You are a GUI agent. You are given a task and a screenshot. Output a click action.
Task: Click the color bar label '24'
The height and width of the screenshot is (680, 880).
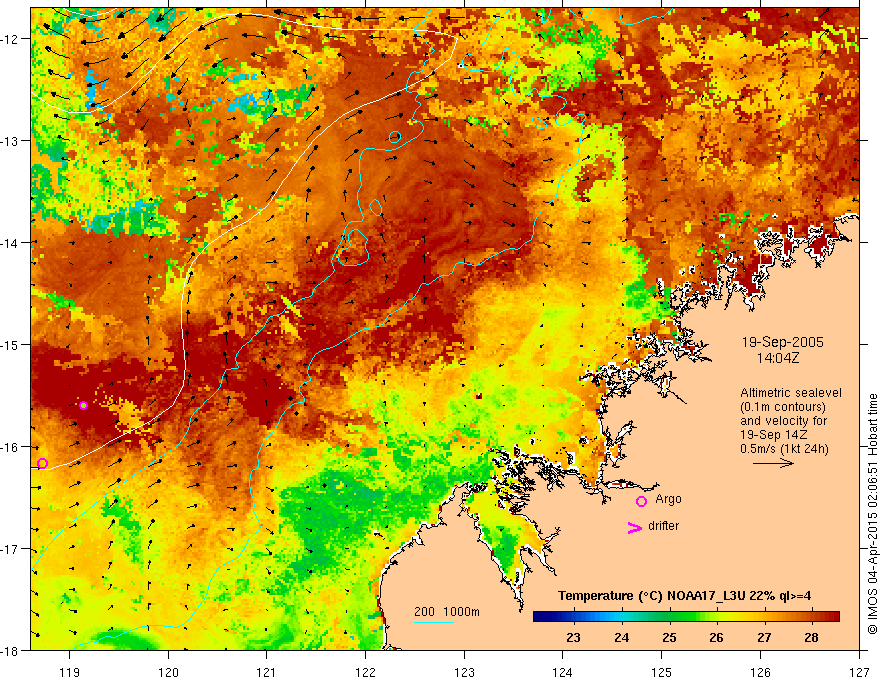621,638
